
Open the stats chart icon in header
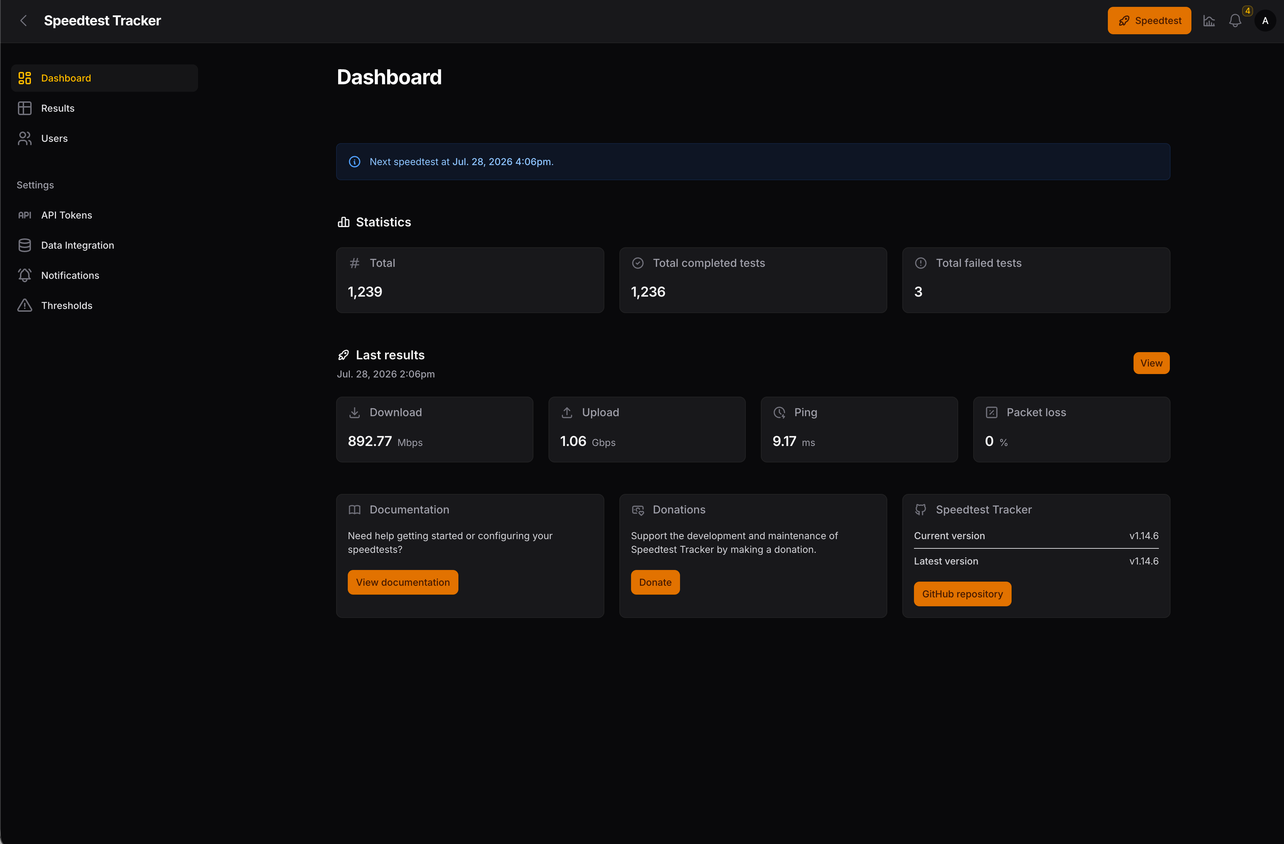1209,21
